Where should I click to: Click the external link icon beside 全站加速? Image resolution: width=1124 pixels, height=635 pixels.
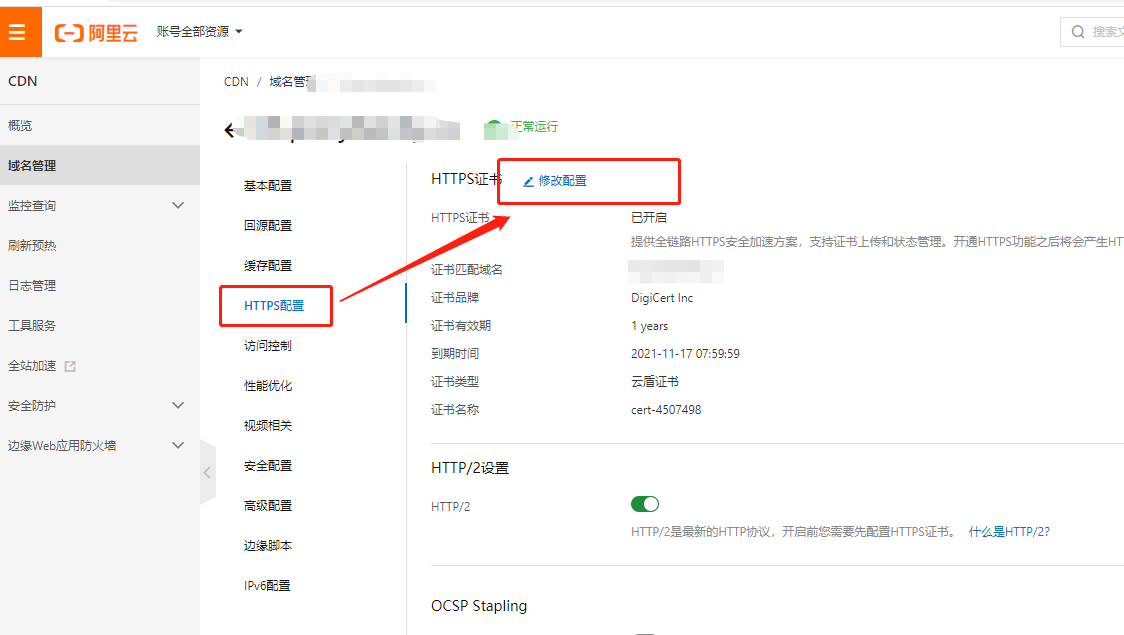pos(70,366)
